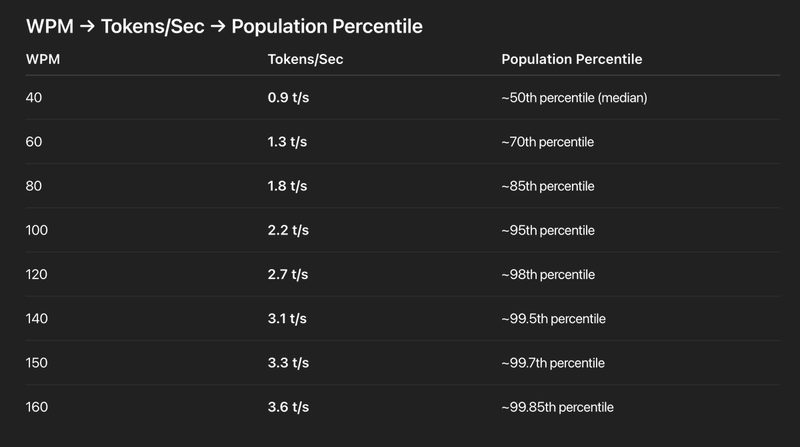Select the 2.7 t/s value
Image resolution: width=800 pixels, height=447 pixels.
pyautogui.click(x=288, y=275)
